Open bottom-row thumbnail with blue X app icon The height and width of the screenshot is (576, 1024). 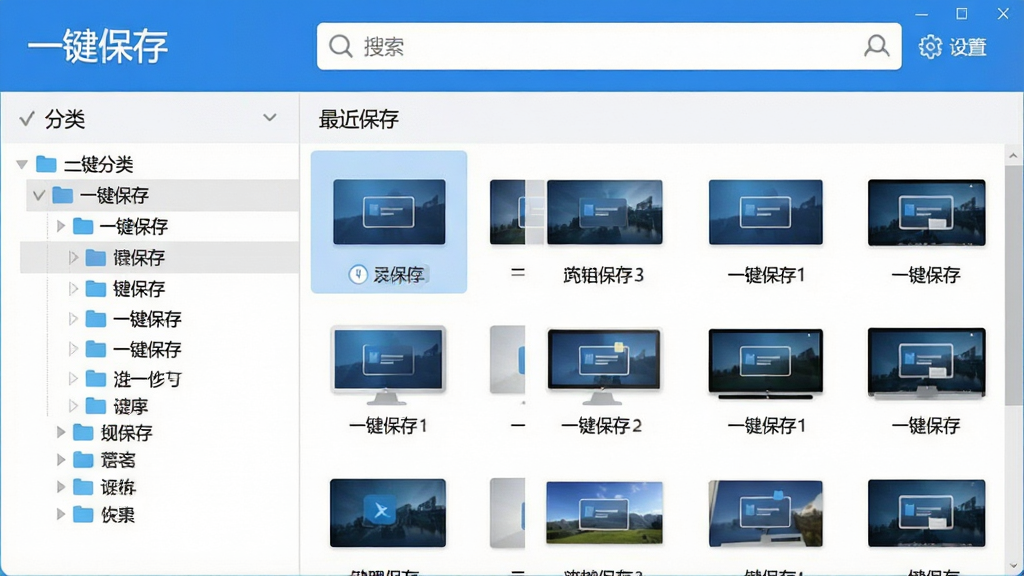(x=388, y=513)
